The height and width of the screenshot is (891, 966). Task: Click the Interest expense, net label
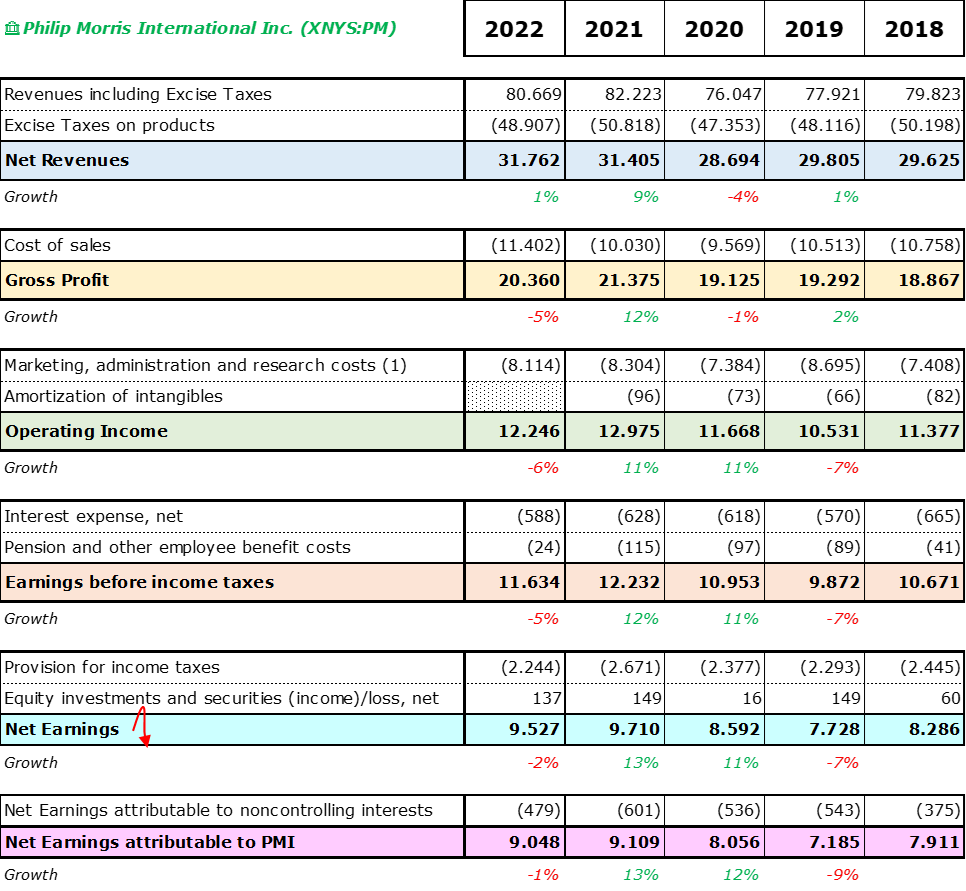(x=93, y=516)
